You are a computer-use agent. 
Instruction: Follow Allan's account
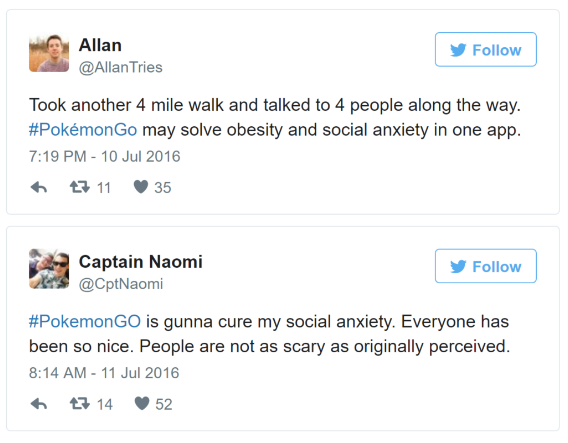pos(486,50)
